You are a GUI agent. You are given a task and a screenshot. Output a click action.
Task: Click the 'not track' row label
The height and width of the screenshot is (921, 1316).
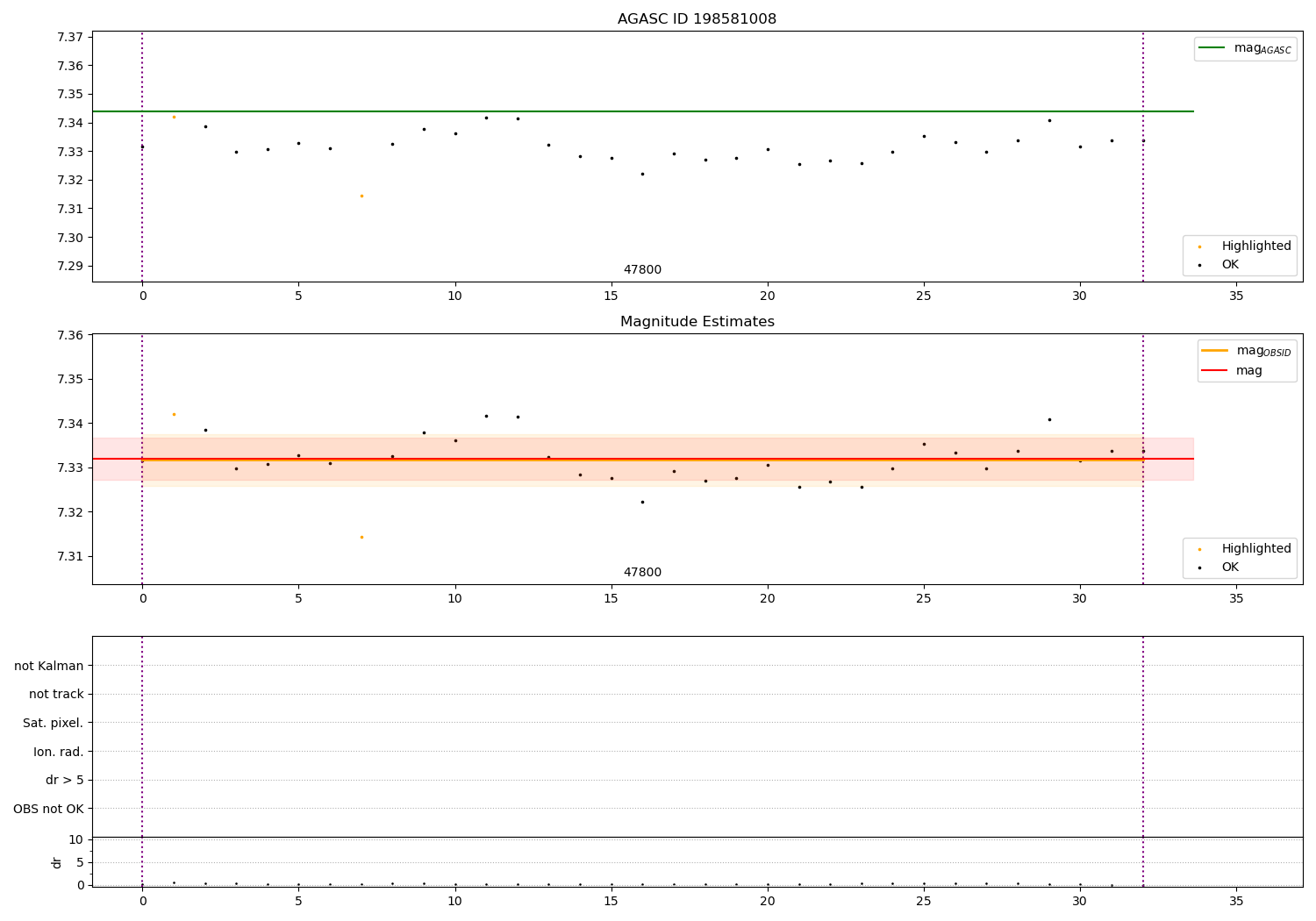[56, 694]
